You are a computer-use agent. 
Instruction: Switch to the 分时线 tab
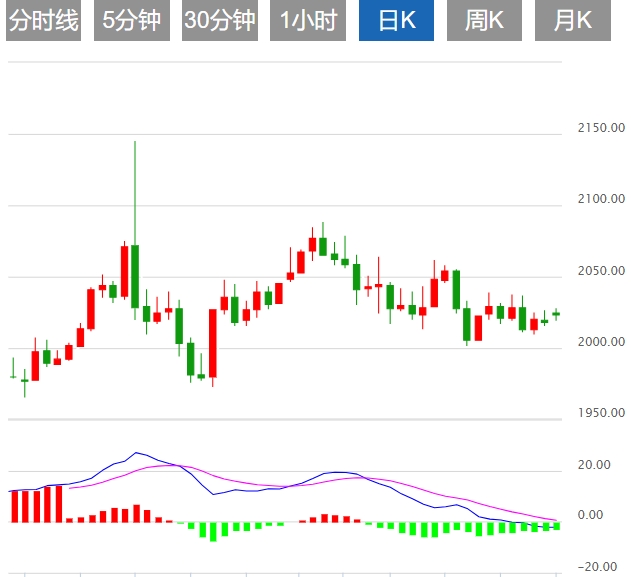click(x=44, y=21)
